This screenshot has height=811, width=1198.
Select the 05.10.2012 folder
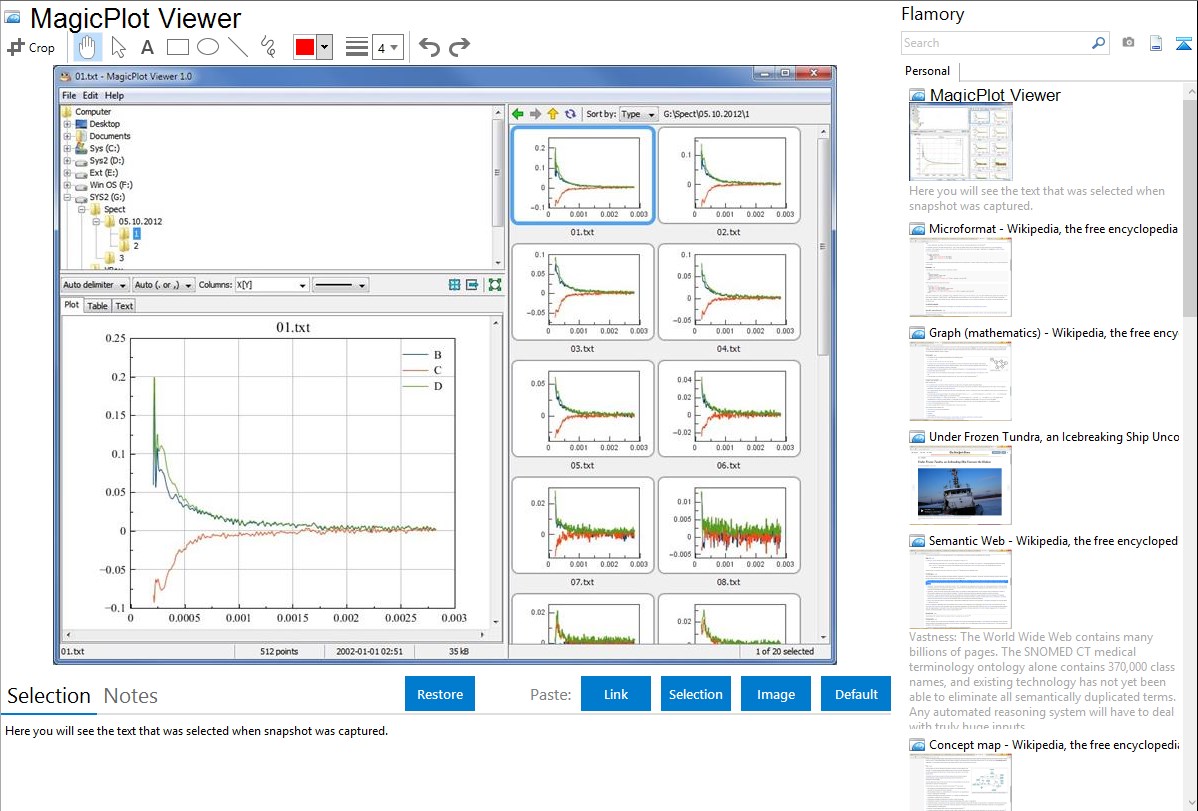tap(140, 222)
